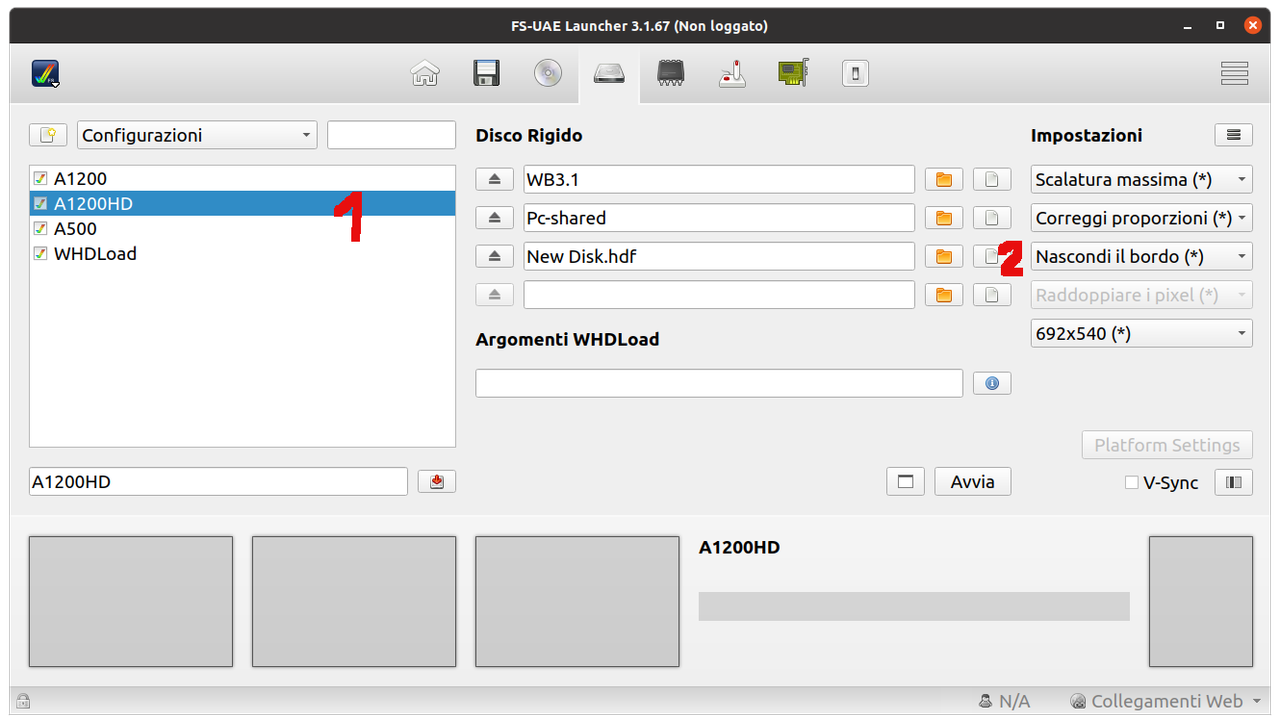Open the Home tab icon
The image size is (1280, 724).
tap(425, 73)
